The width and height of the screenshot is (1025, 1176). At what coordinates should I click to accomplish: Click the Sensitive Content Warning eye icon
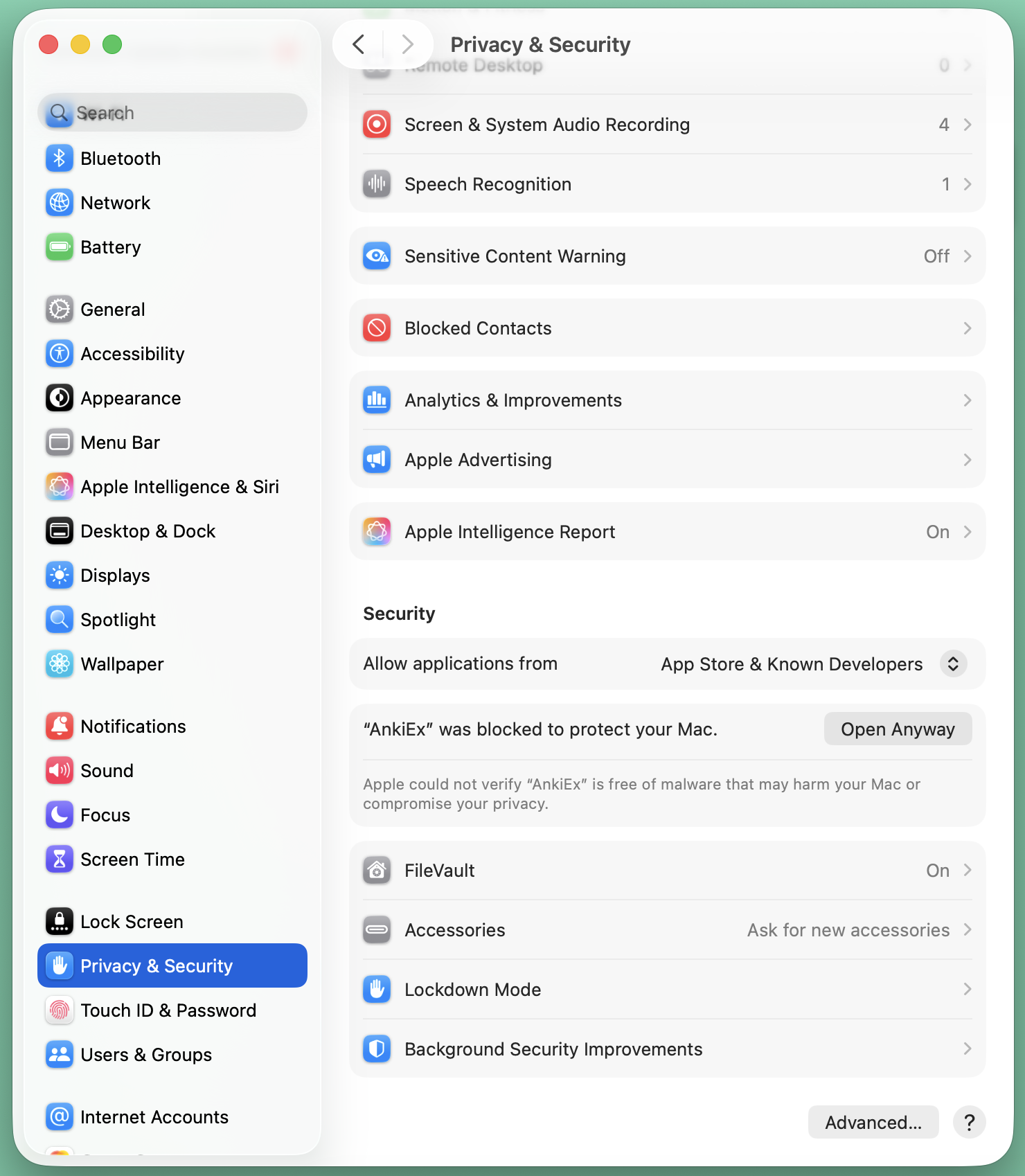[377, 256]
